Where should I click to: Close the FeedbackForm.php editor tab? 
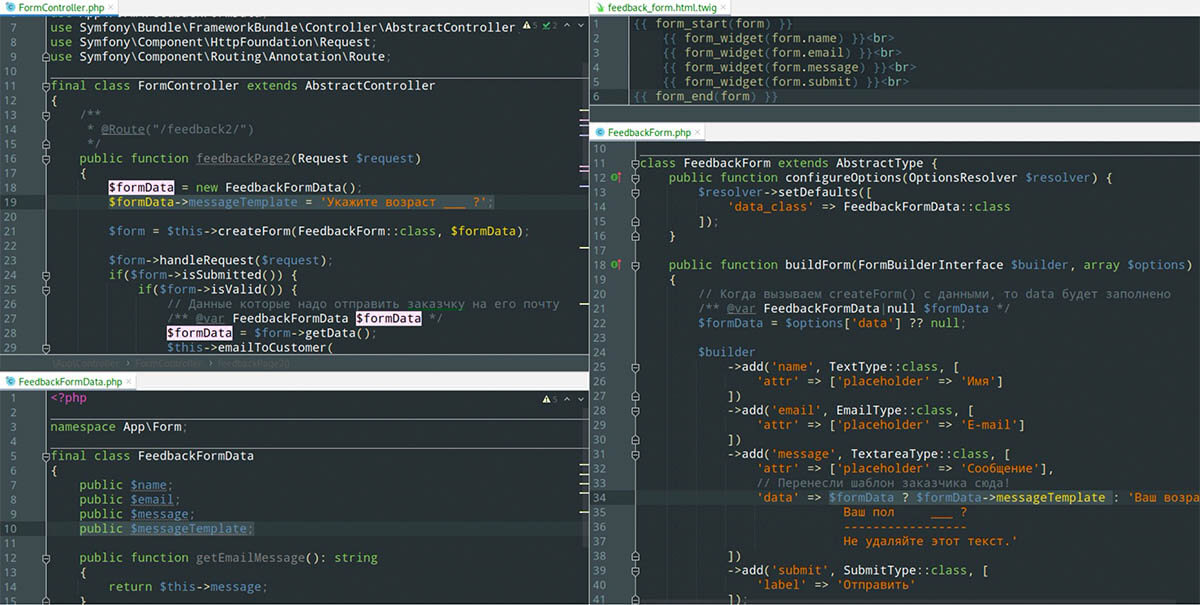tap(699, 132)
